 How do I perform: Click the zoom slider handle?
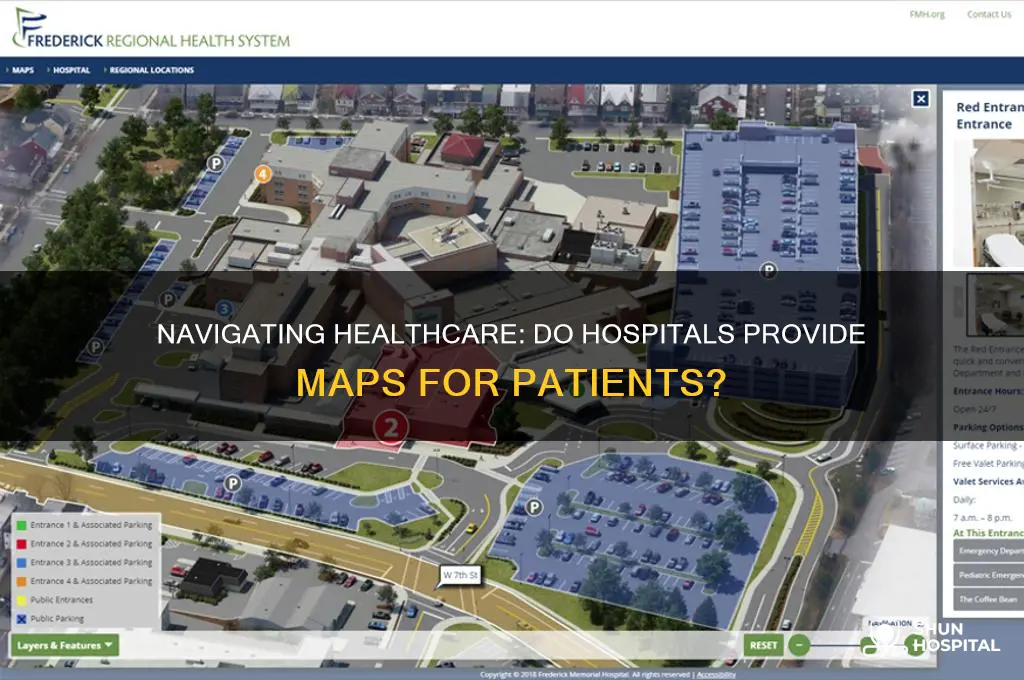(869, 645)
